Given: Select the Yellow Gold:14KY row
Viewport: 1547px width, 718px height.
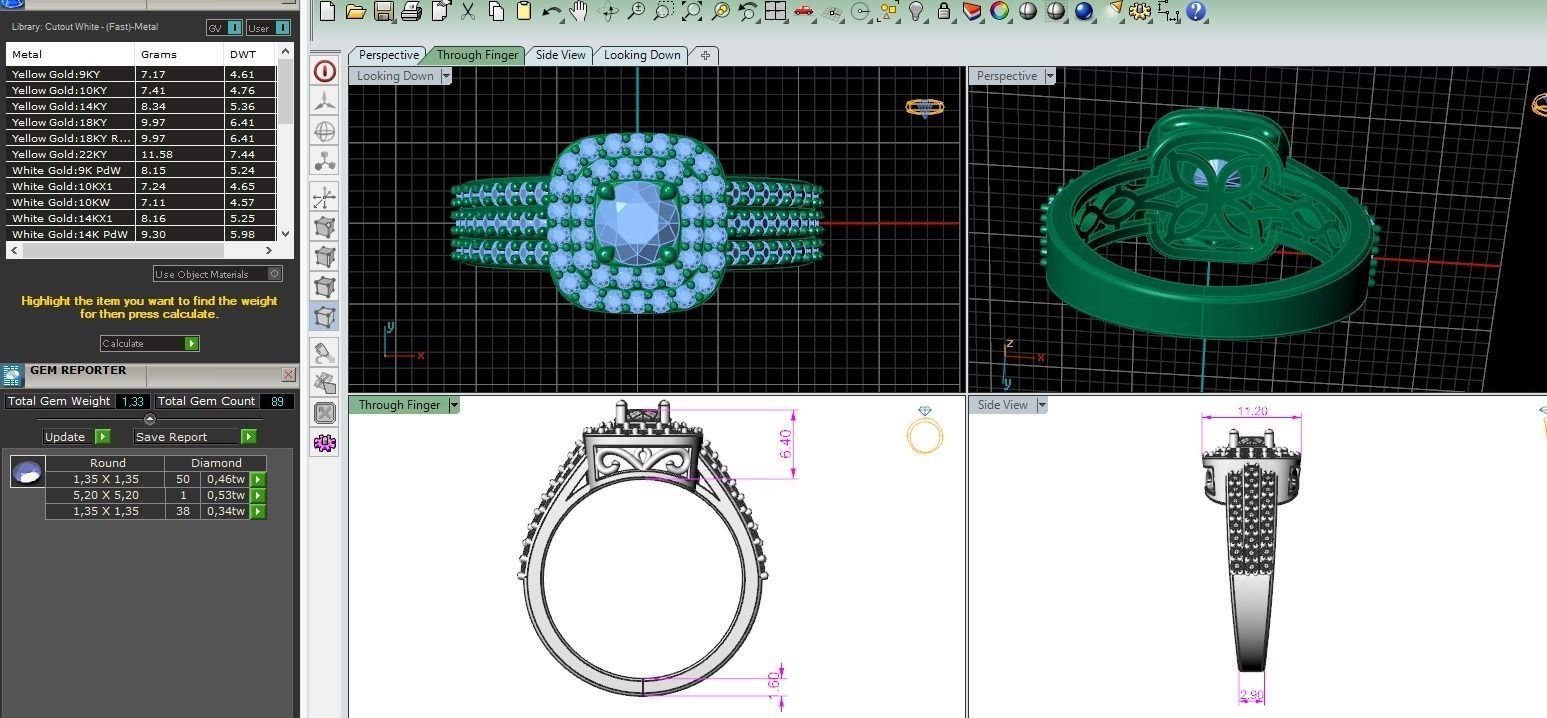Looking at the screenshot, I should tap(141, 106).
